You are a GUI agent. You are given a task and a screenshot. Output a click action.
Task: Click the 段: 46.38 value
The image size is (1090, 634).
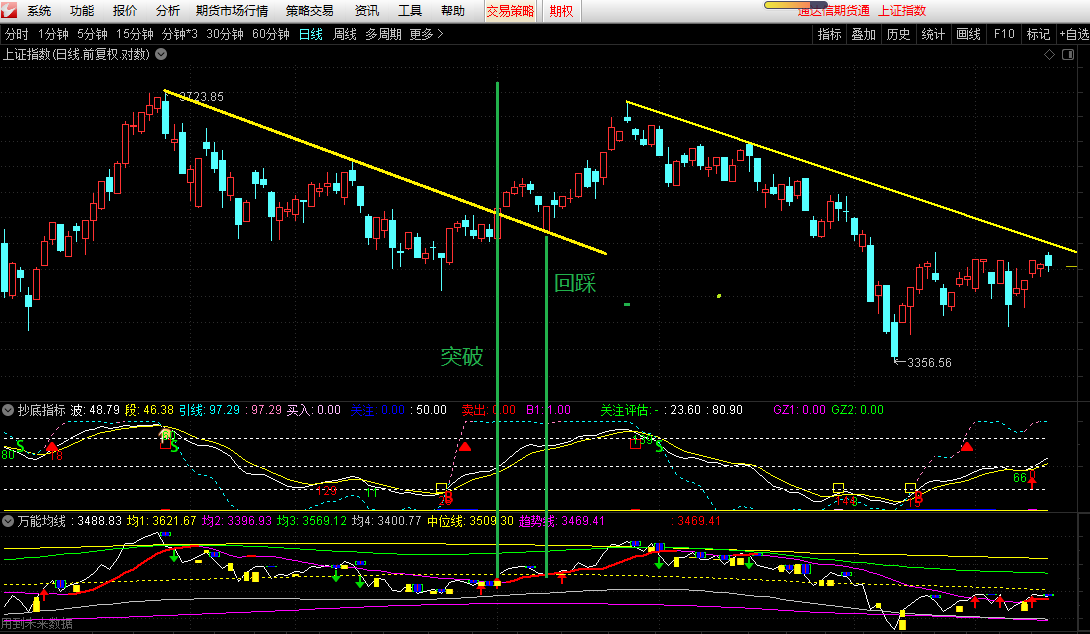(149, 410)
